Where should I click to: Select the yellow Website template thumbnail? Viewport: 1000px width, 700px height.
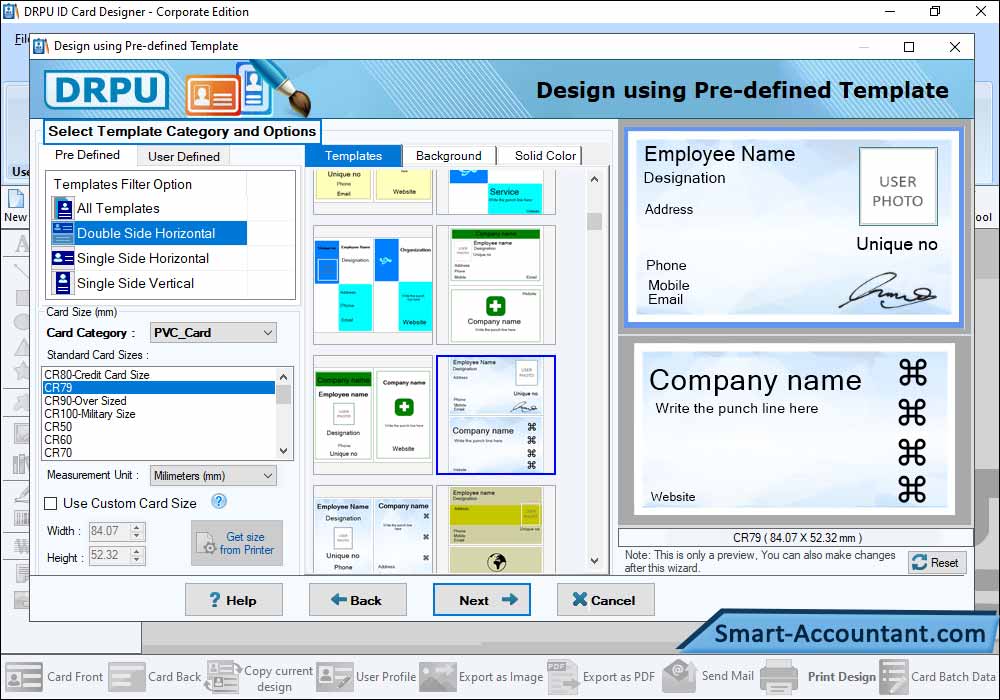[x=373, y=192]
